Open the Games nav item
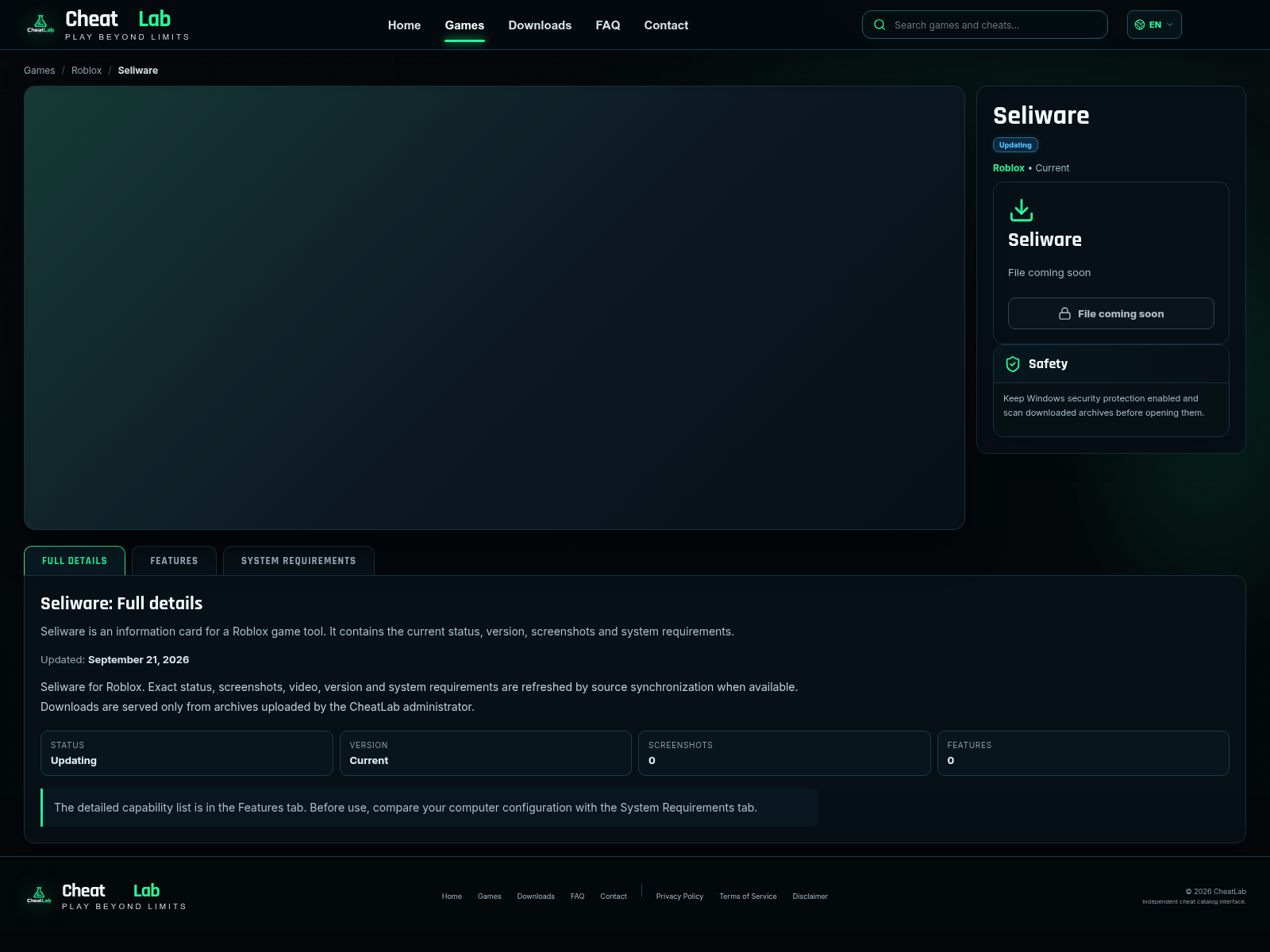This screenshot has height=952, width=1270. pos(464,25)
